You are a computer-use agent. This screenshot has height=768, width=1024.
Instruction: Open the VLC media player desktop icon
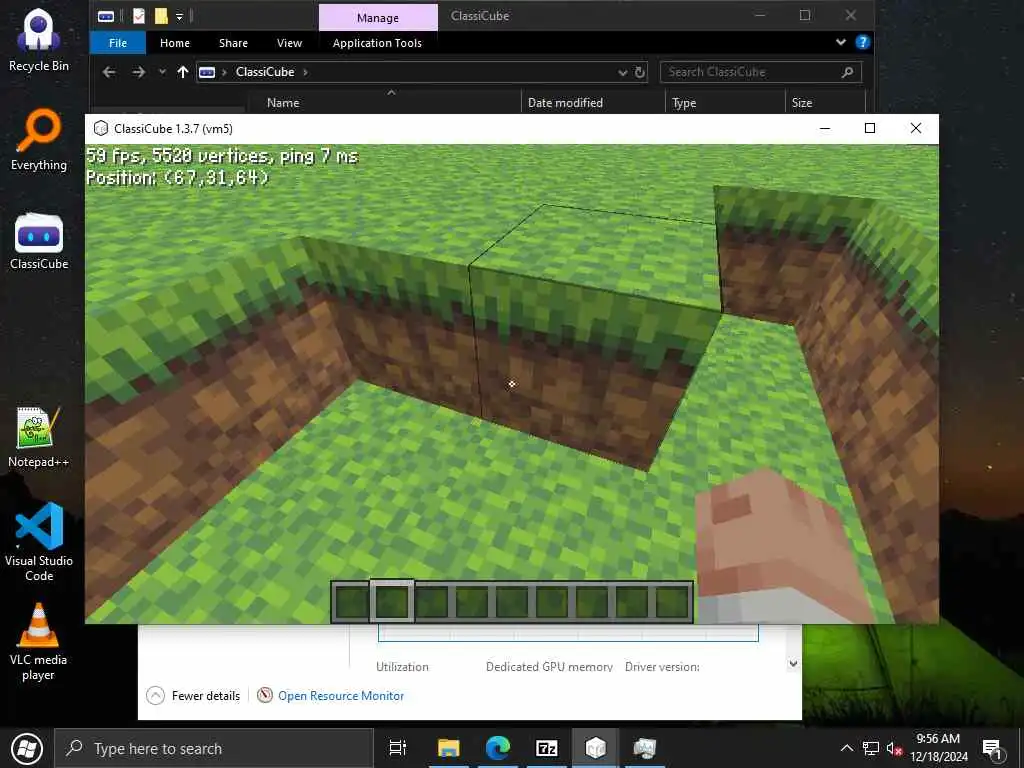(39, 642)
